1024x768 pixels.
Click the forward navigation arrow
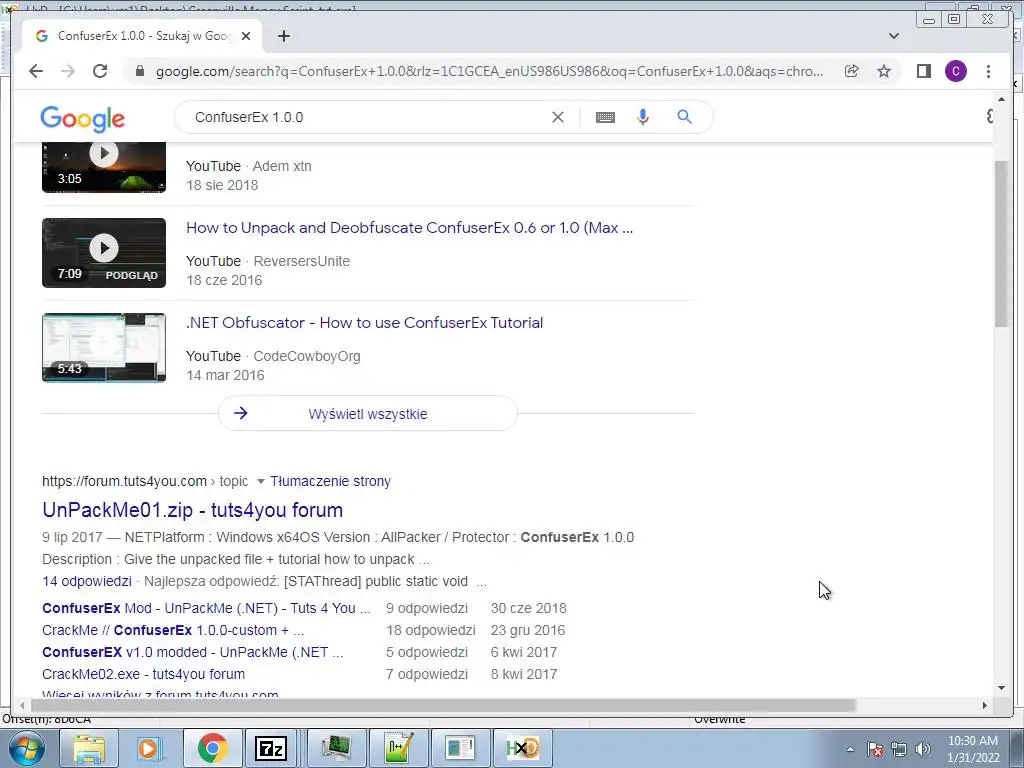click(x=68, y=71)
